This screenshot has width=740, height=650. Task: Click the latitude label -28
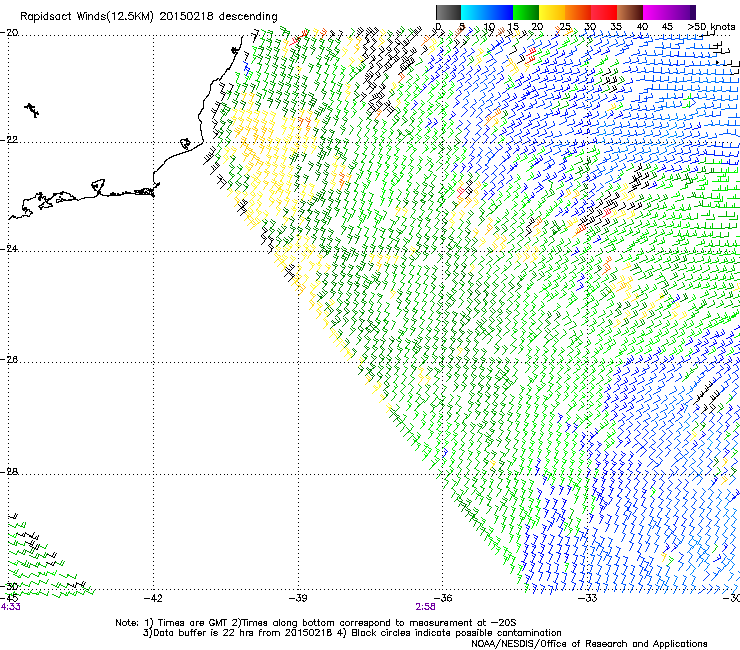tap(9, 472)
